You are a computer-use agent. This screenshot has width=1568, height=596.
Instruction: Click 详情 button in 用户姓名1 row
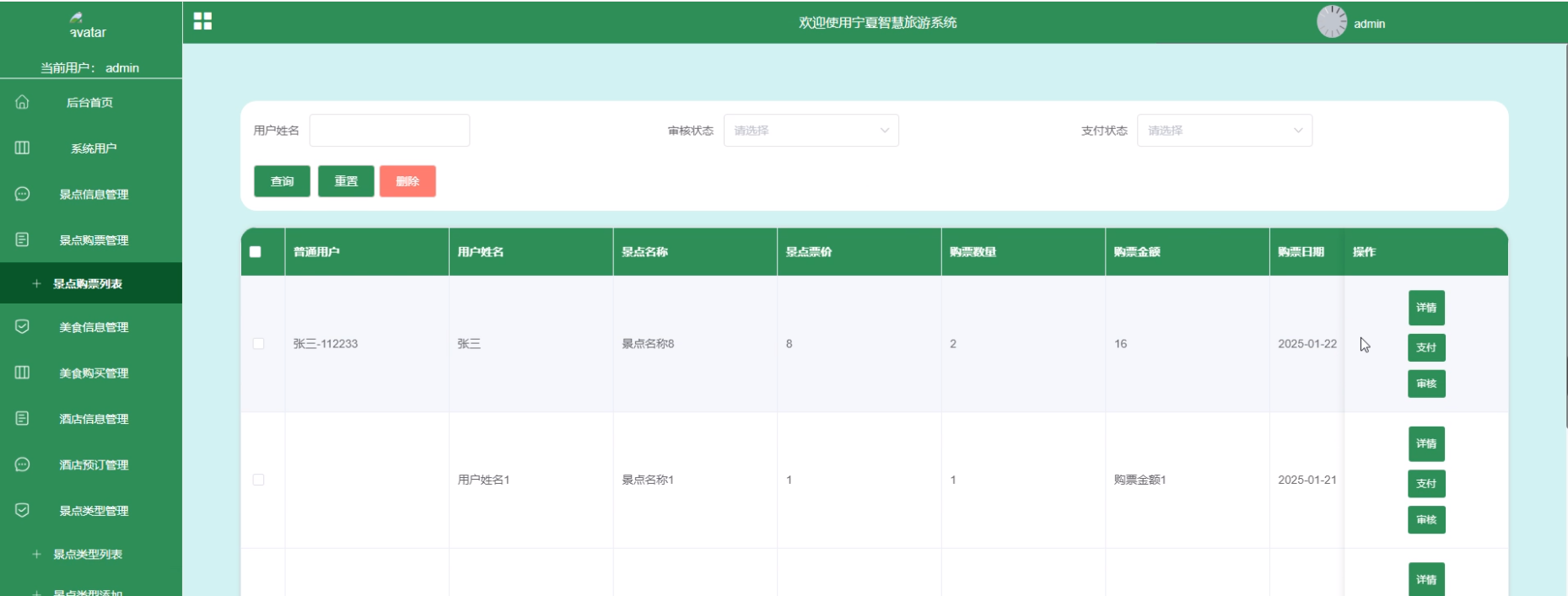tap(1426, 443)
